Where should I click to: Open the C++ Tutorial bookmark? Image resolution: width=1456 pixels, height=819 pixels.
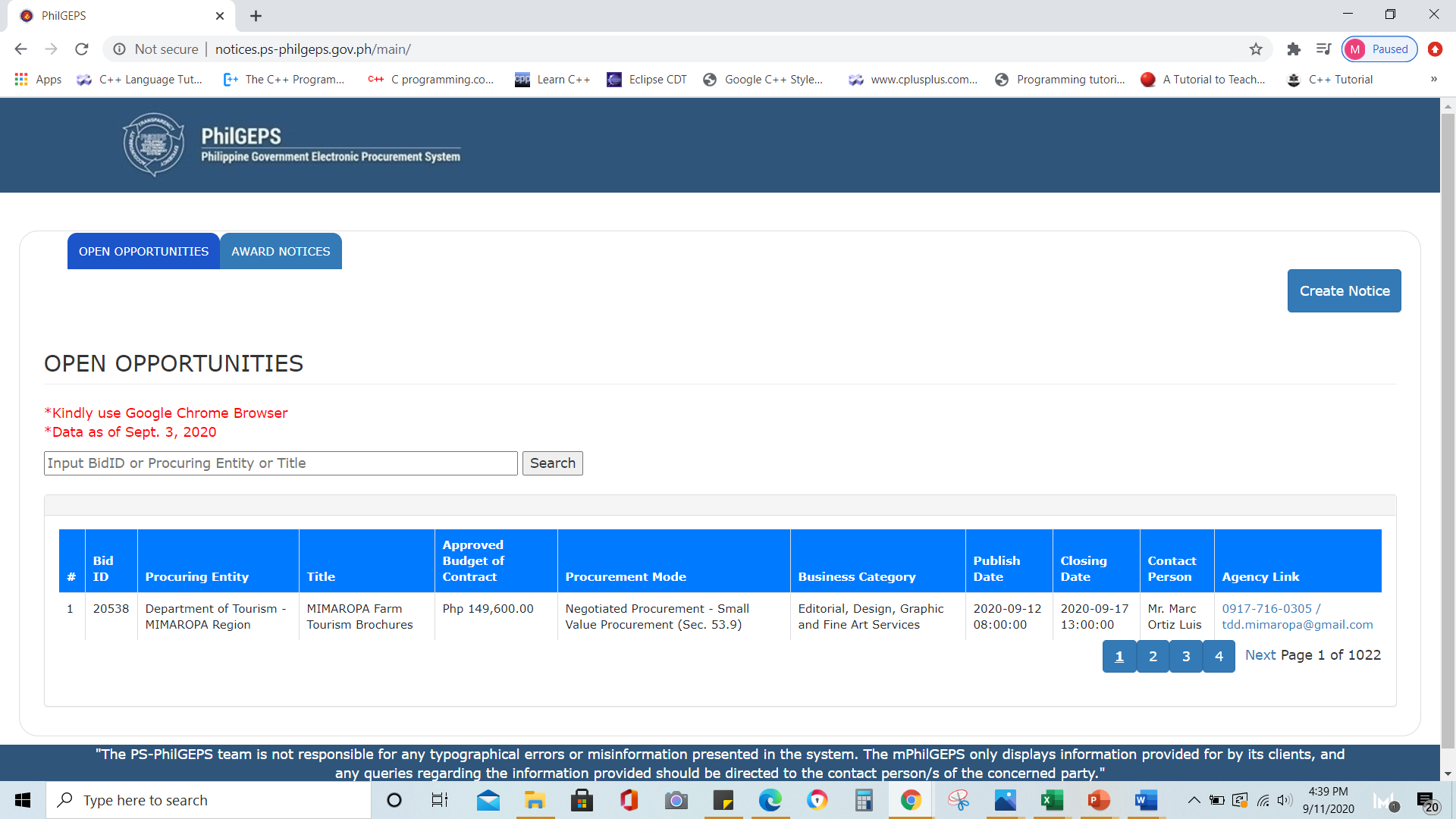coord(1329,80)
